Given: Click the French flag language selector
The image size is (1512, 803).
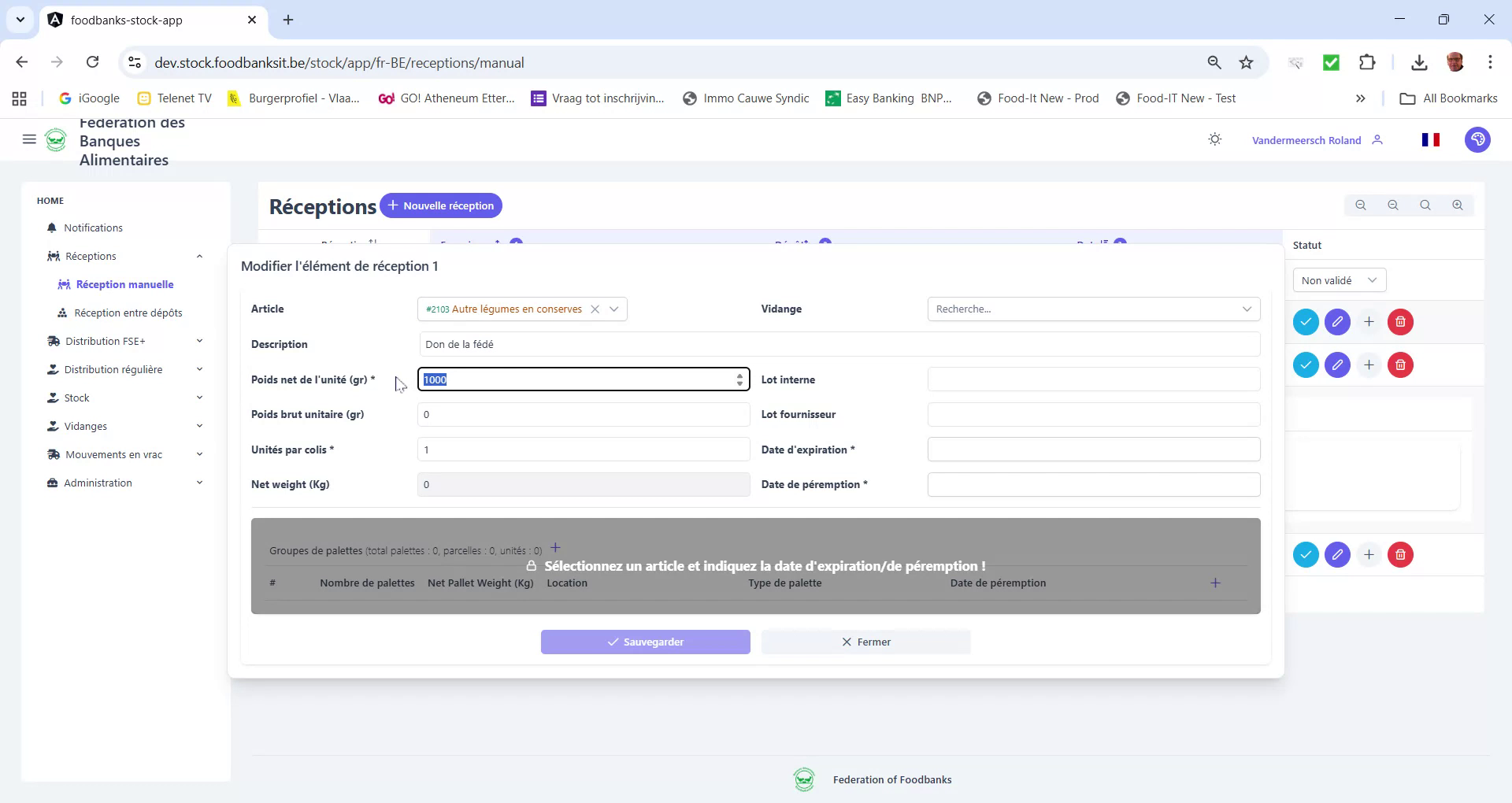Looking at the screenshot, I should [1432, 139].
